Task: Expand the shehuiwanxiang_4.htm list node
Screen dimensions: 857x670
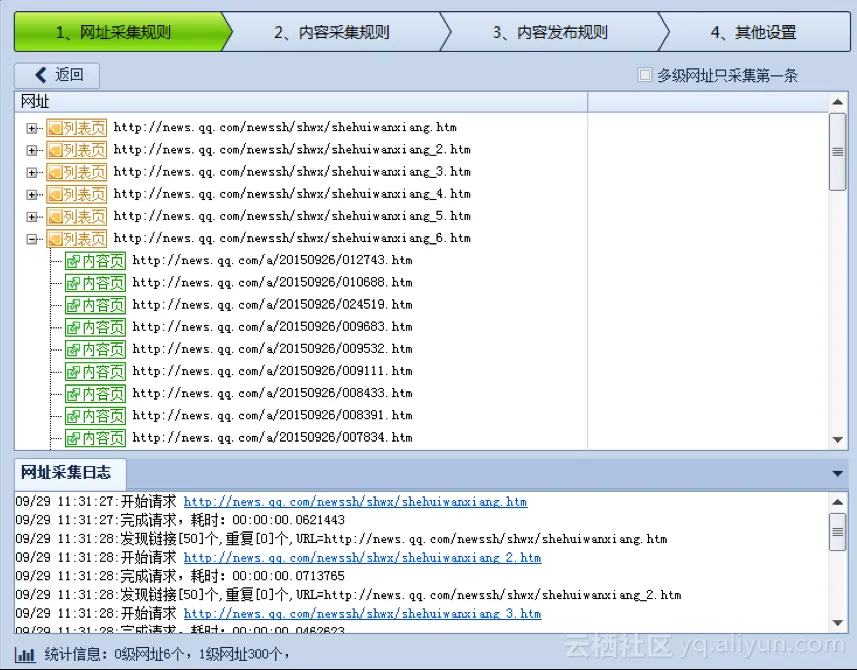Action: tap(32, 195)
